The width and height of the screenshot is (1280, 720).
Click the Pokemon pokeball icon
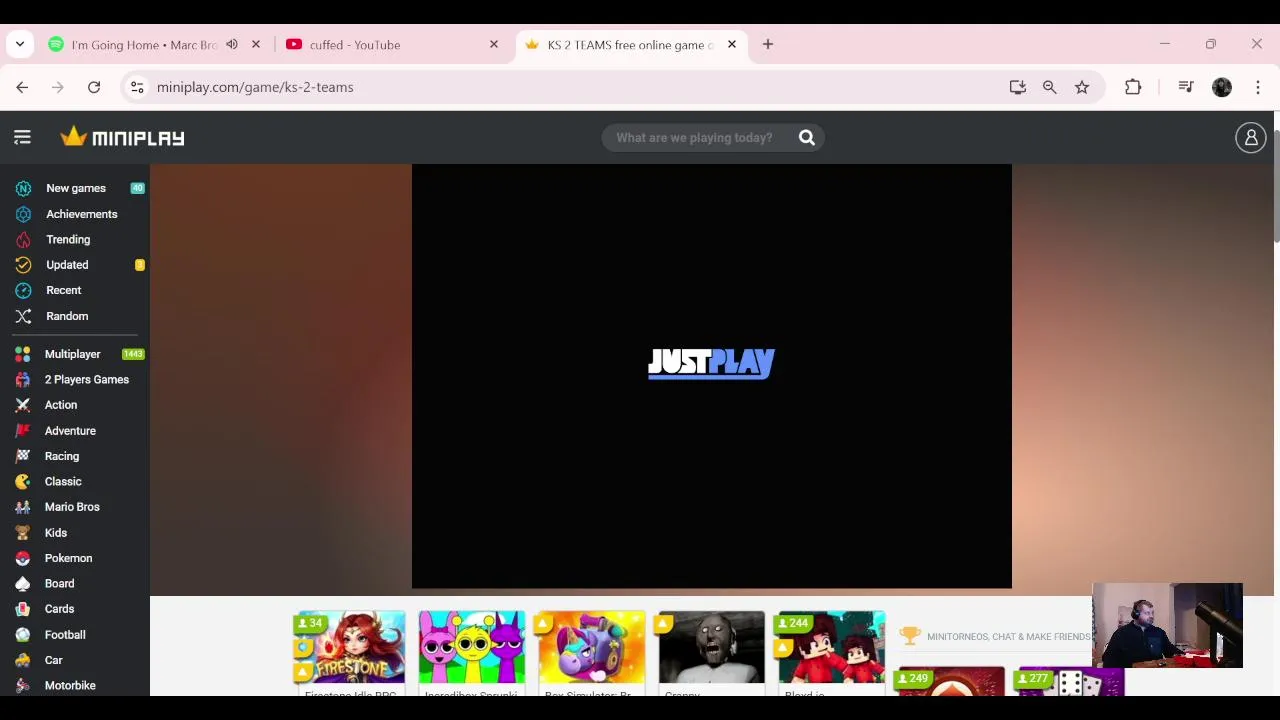point(23,558)
